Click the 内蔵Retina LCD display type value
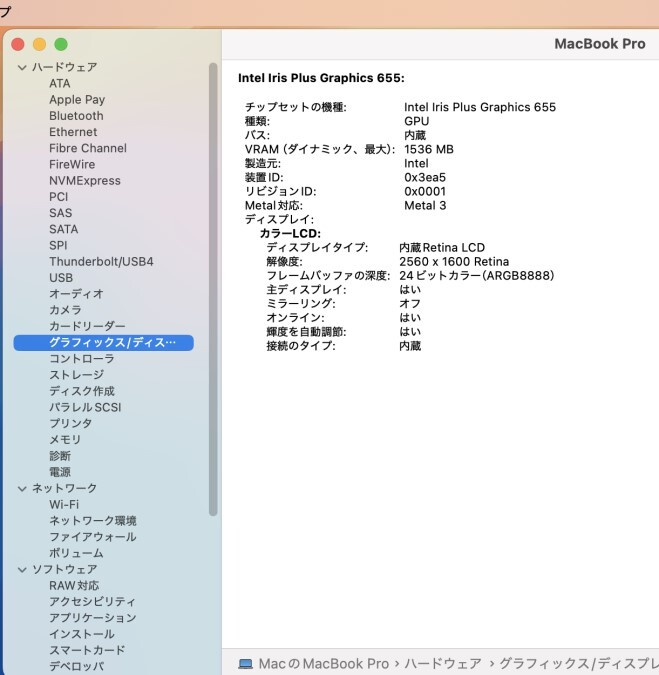Image resolution: width=659 pixels, height=675 pixels. [x=442, y=248]
